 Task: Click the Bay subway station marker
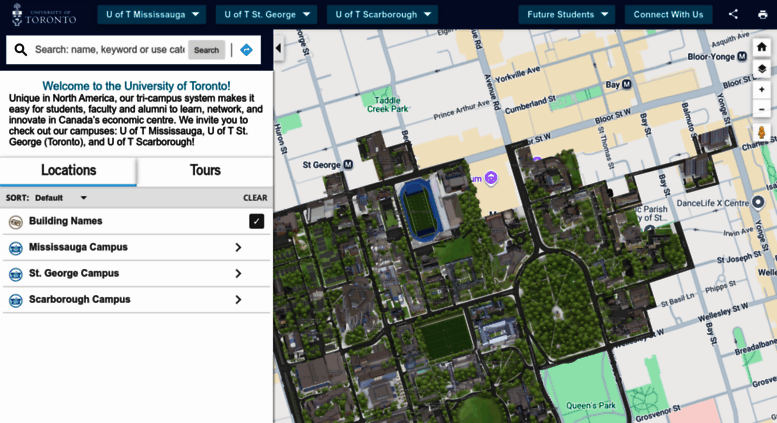[x=626, y=85]
